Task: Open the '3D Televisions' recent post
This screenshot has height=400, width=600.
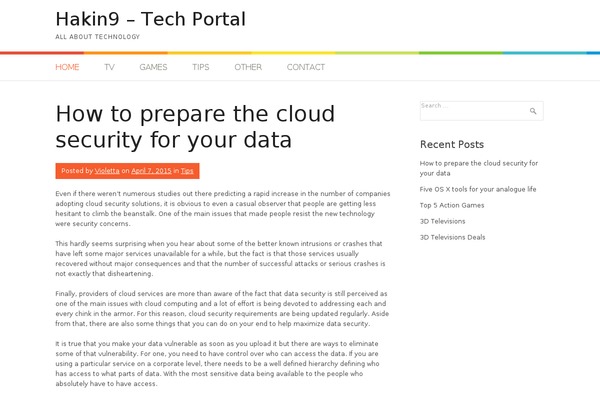Action: (442, 221)
